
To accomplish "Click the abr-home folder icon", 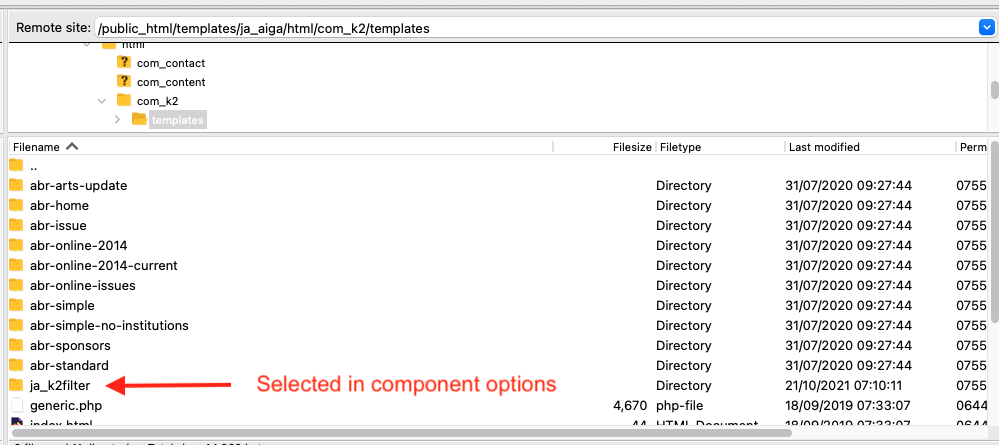I will 16,205.
